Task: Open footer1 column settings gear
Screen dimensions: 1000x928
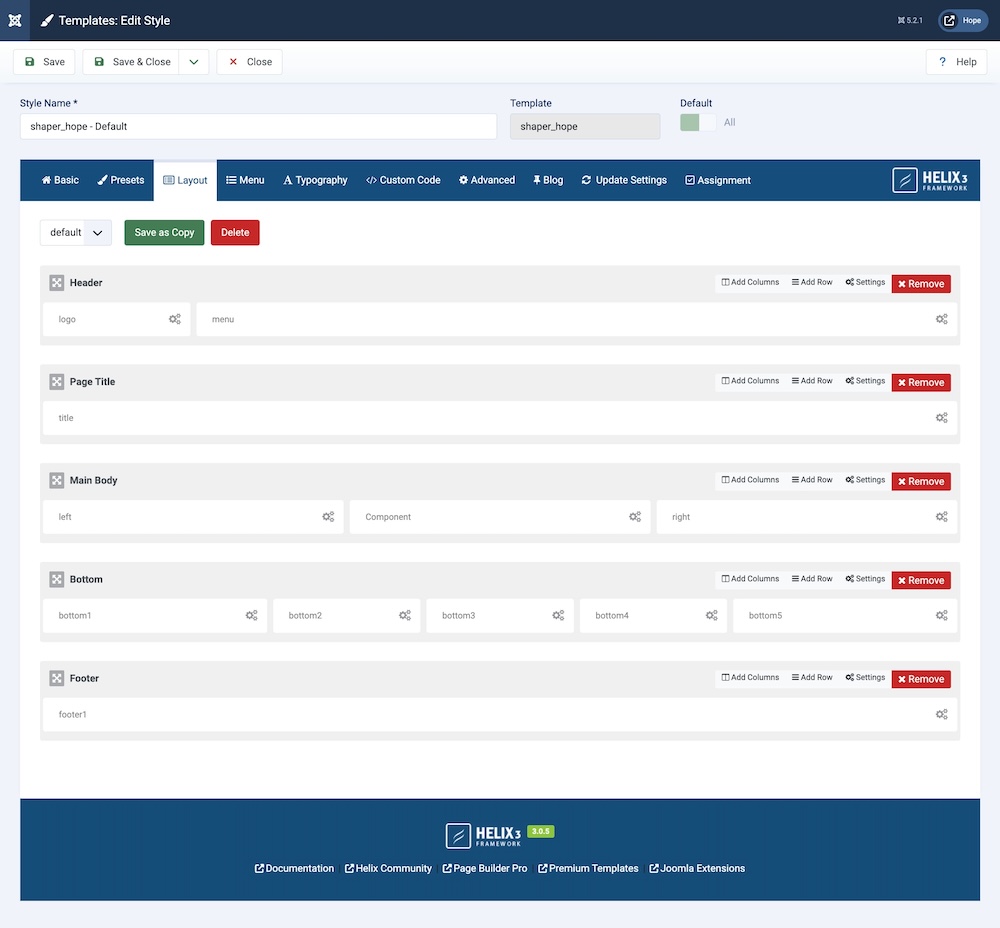Action: (941, 714)
